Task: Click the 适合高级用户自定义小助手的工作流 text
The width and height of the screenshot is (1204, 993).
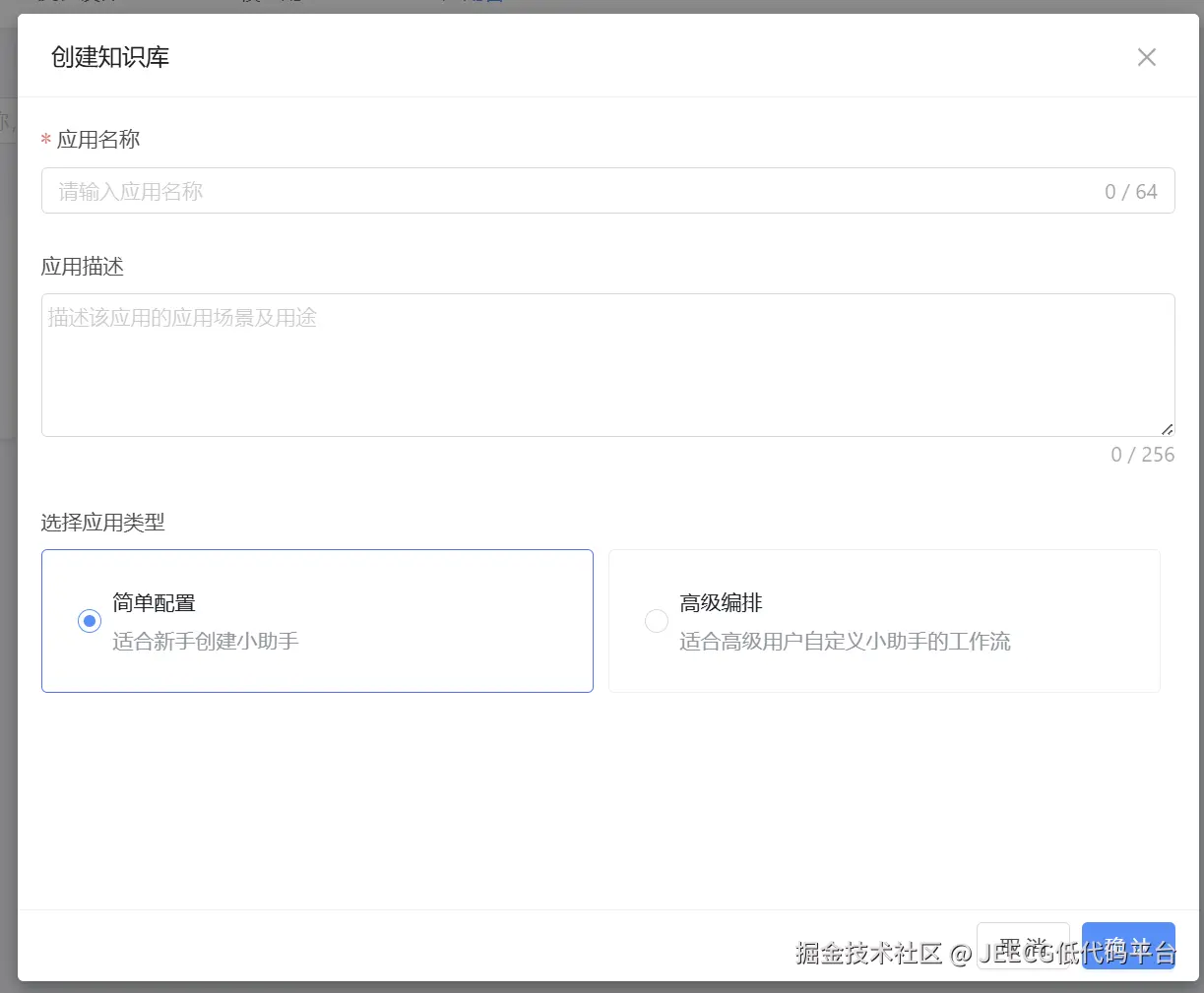Action: click(x=844, y=641)
